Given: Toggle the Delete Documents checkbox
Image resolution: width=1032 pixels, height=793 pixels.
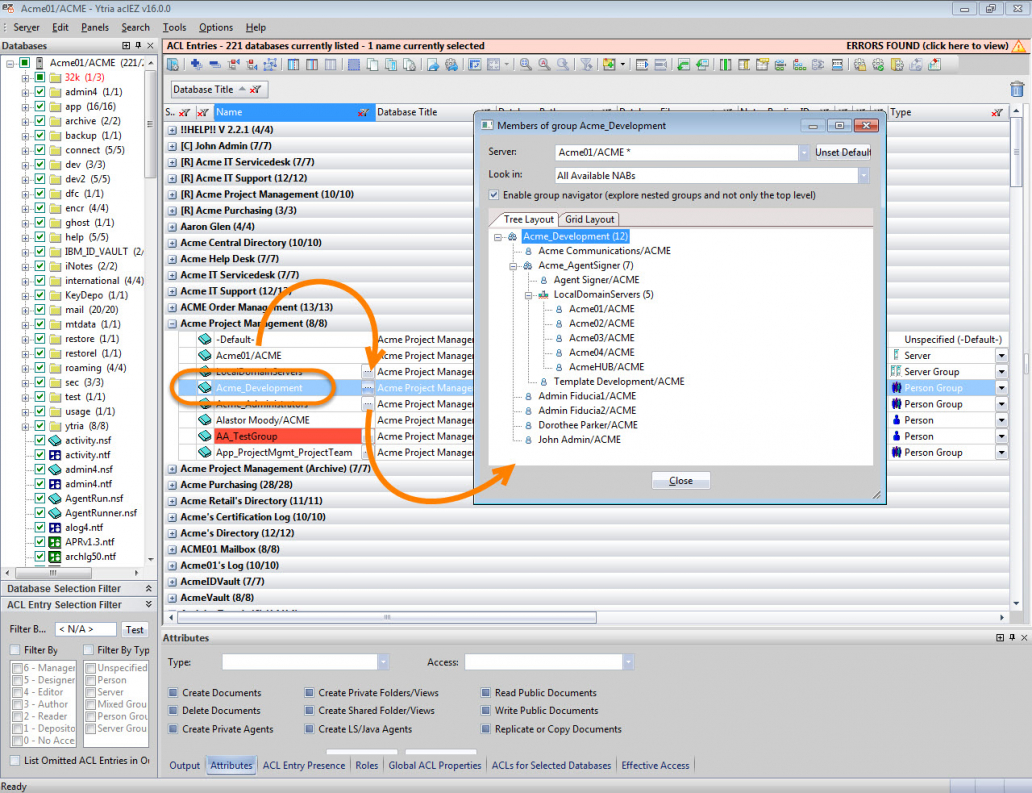Looking at the screenshot, I should [x=173, y=710].
